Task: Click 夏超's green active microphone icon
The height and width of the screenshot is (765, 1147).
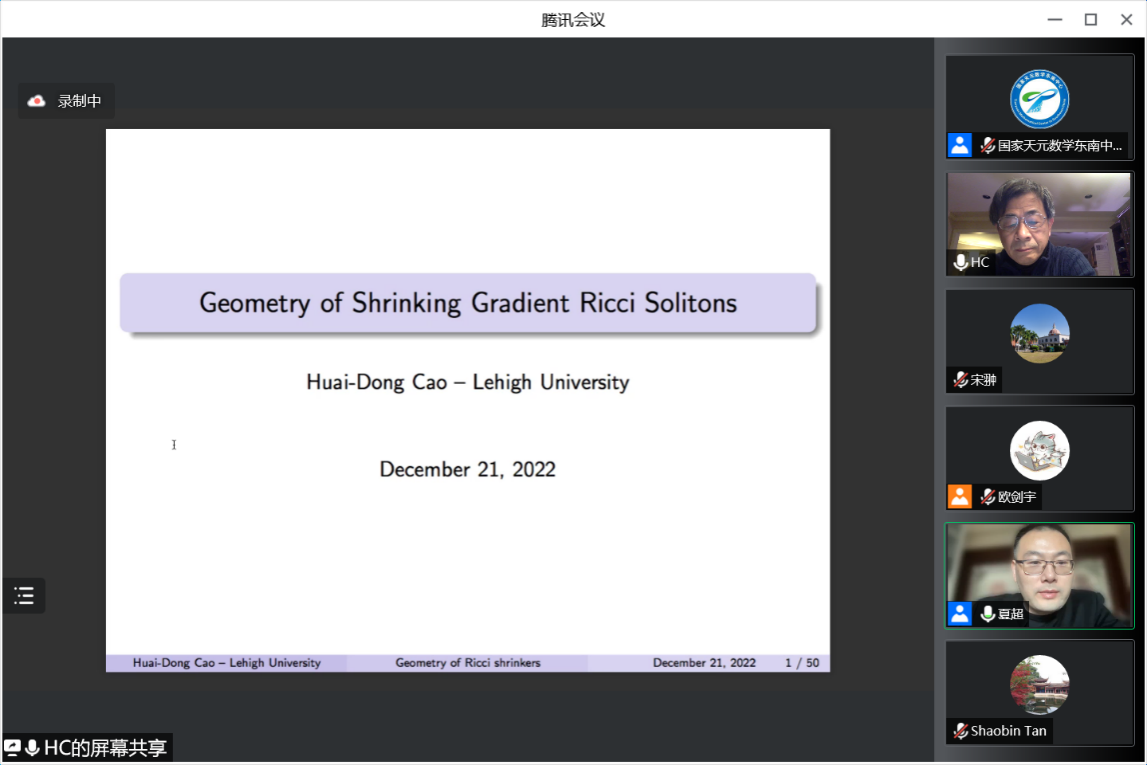Action: tap(988, 613)
